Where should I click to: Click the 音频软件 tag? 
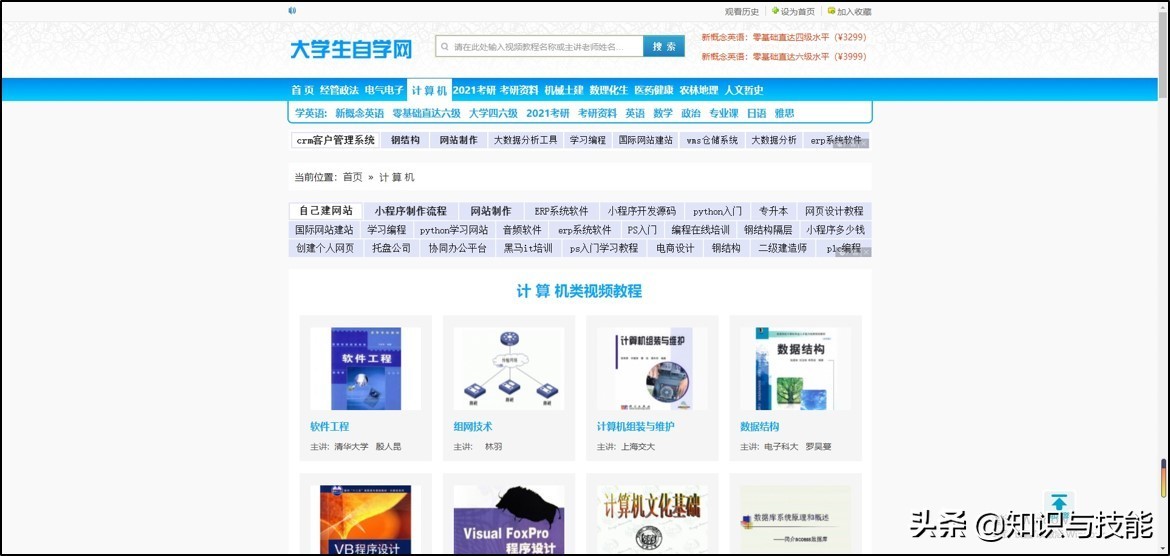pyautogui.click(x=522, y=230)
